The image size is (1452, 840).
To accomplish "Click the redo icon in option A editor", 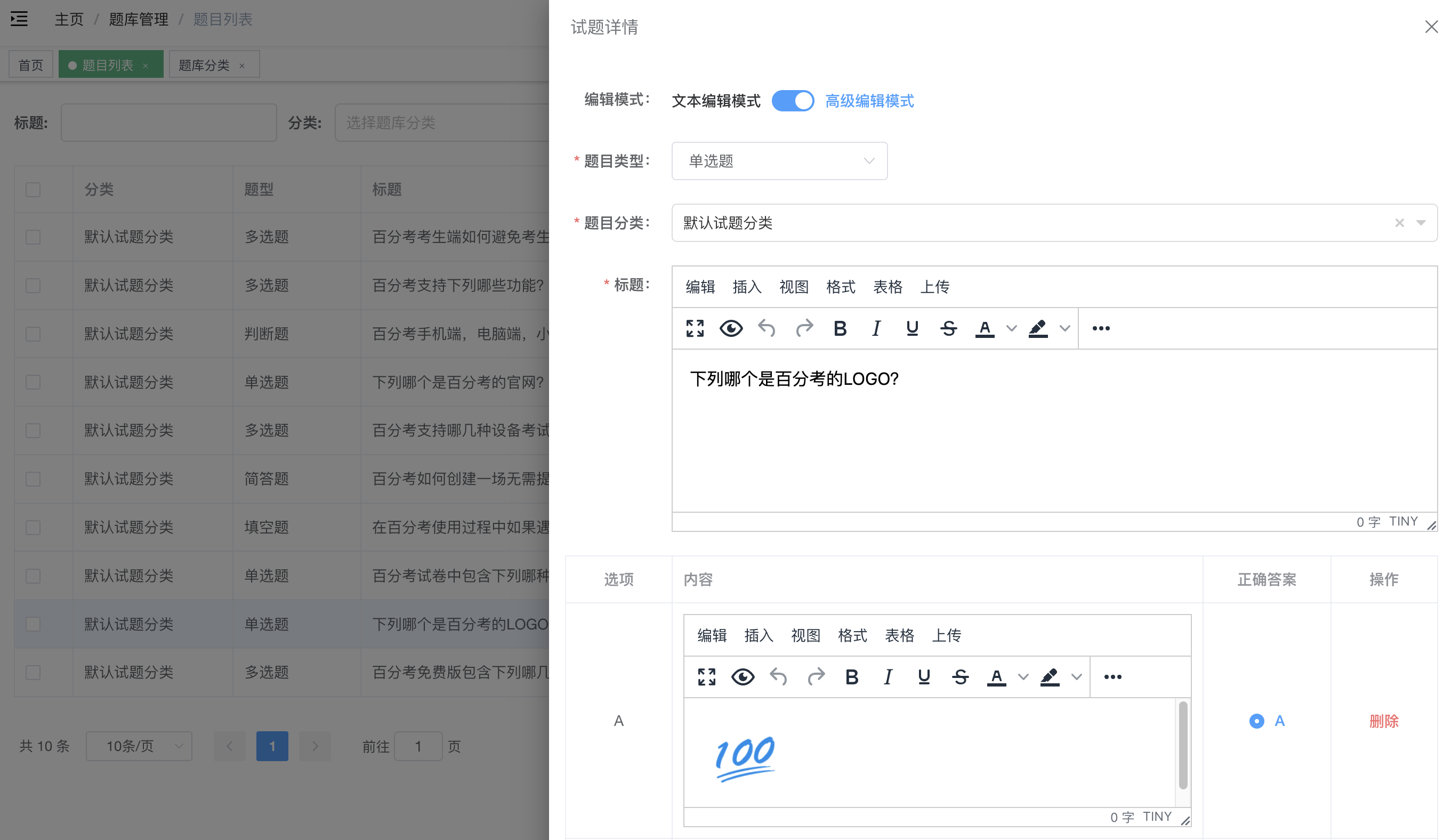I will [x=817, y=676].
